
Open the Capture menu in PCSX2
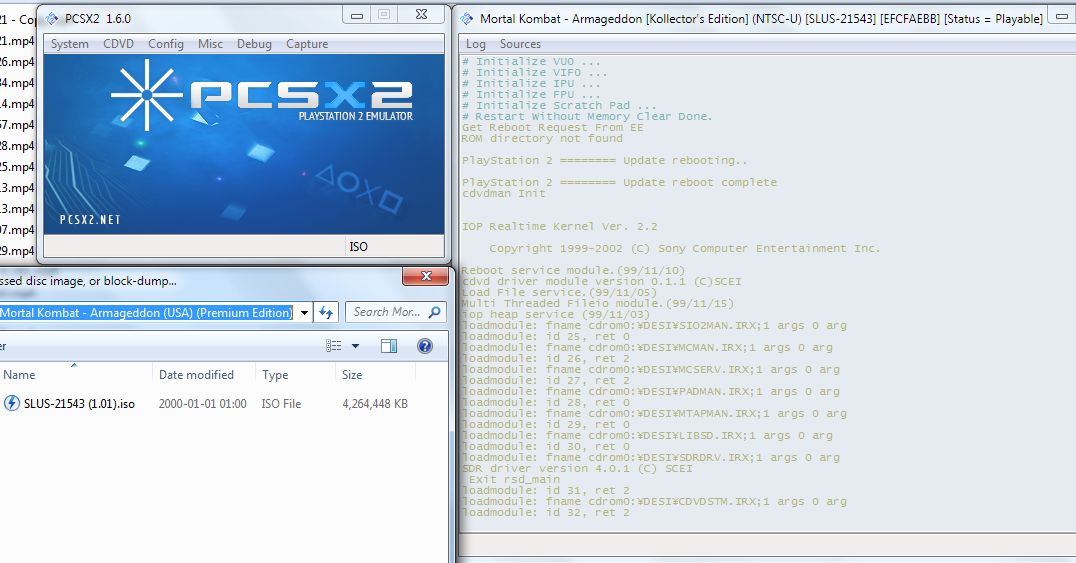click(307, 44)
